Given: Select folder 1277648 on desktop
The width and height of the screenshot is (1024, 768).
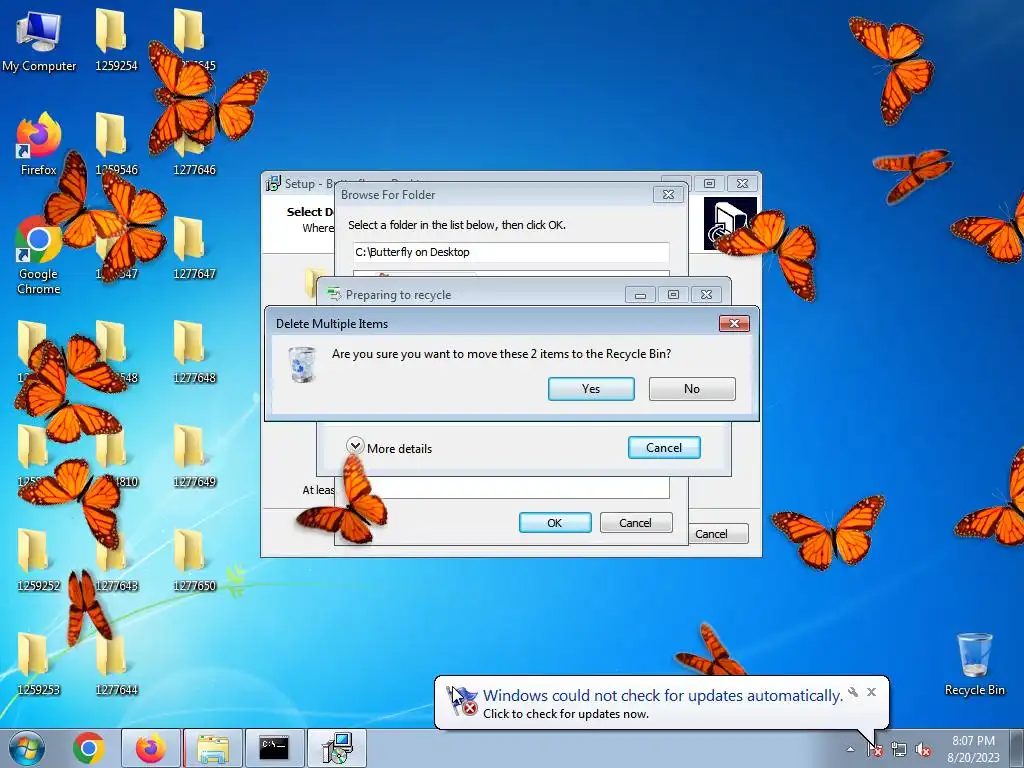Looking at the screenshot, I should (x=194, y=352).
